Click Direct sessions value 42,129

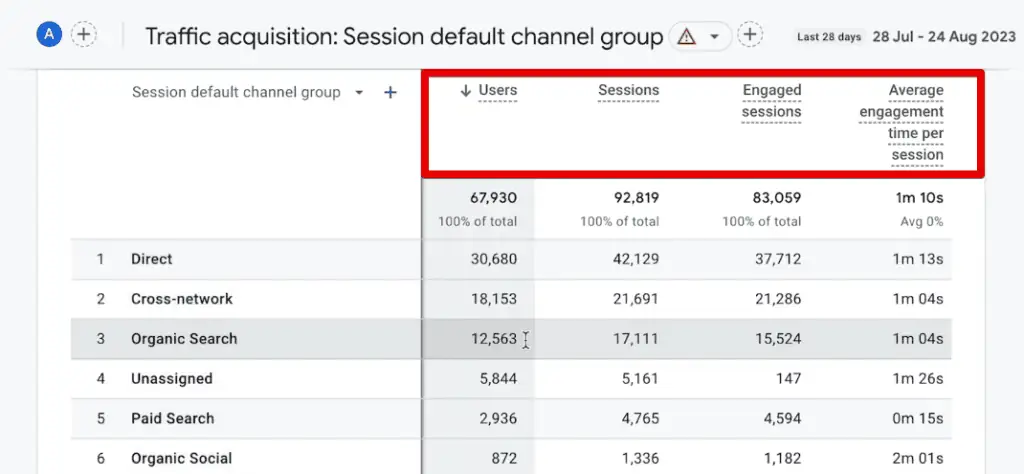636,259
